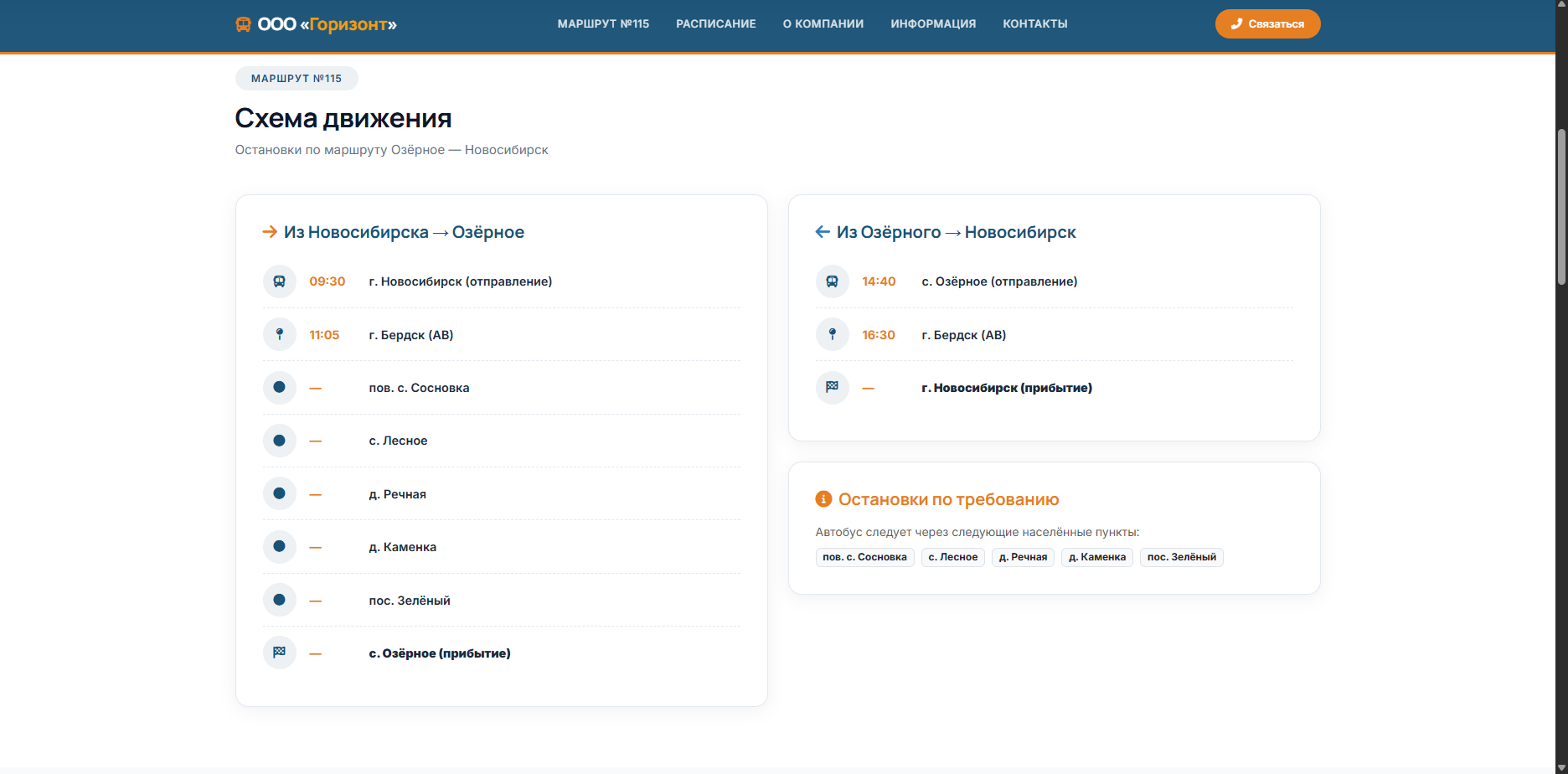The width and height of the screenshot is (1568, 774).
Task: Click the dot icon beside пов. с. Сосновка
Action: click(x=280, y=387)
